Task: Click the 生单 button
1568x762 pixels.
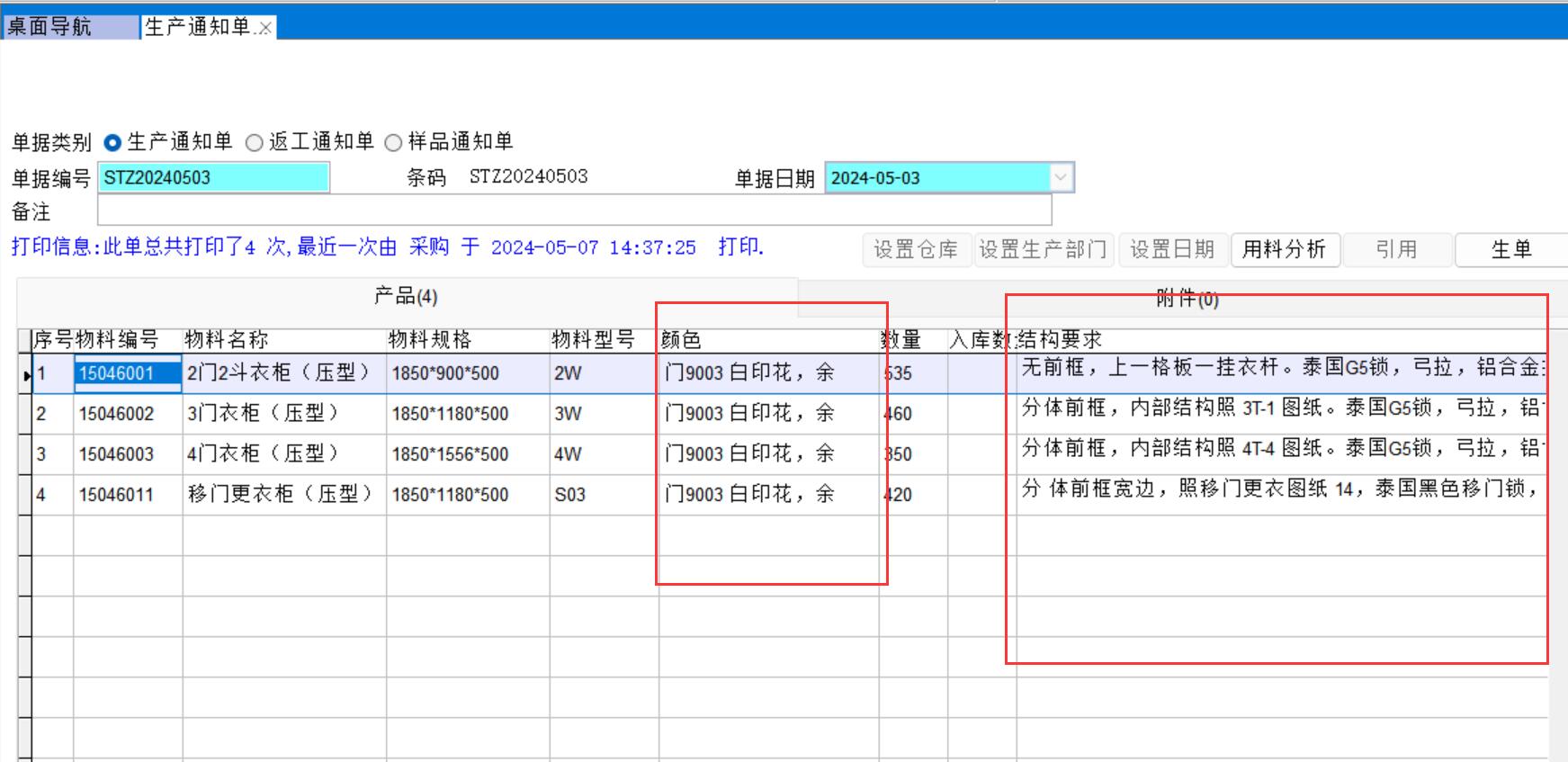Action: 1510,249
